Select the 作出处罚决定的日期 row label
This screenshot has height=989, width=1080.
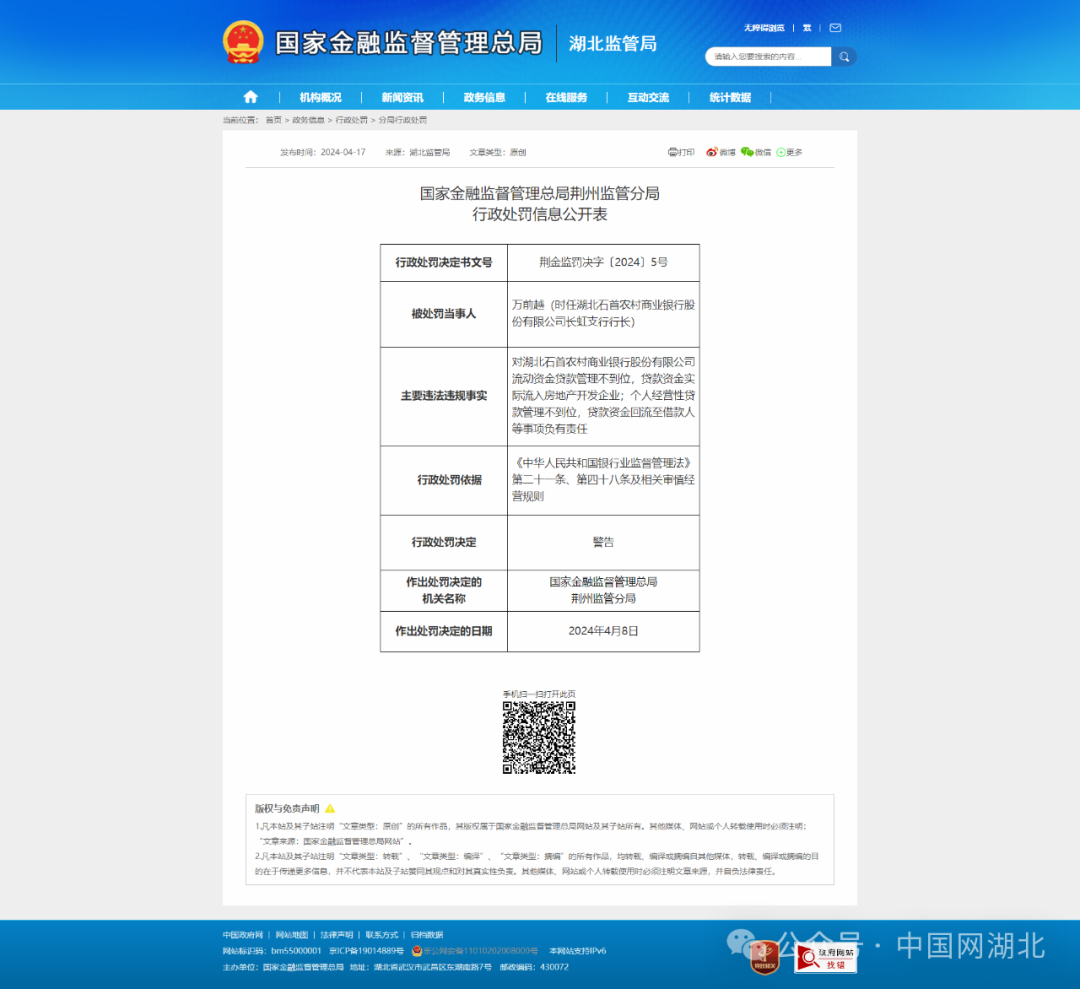[444, 631]
